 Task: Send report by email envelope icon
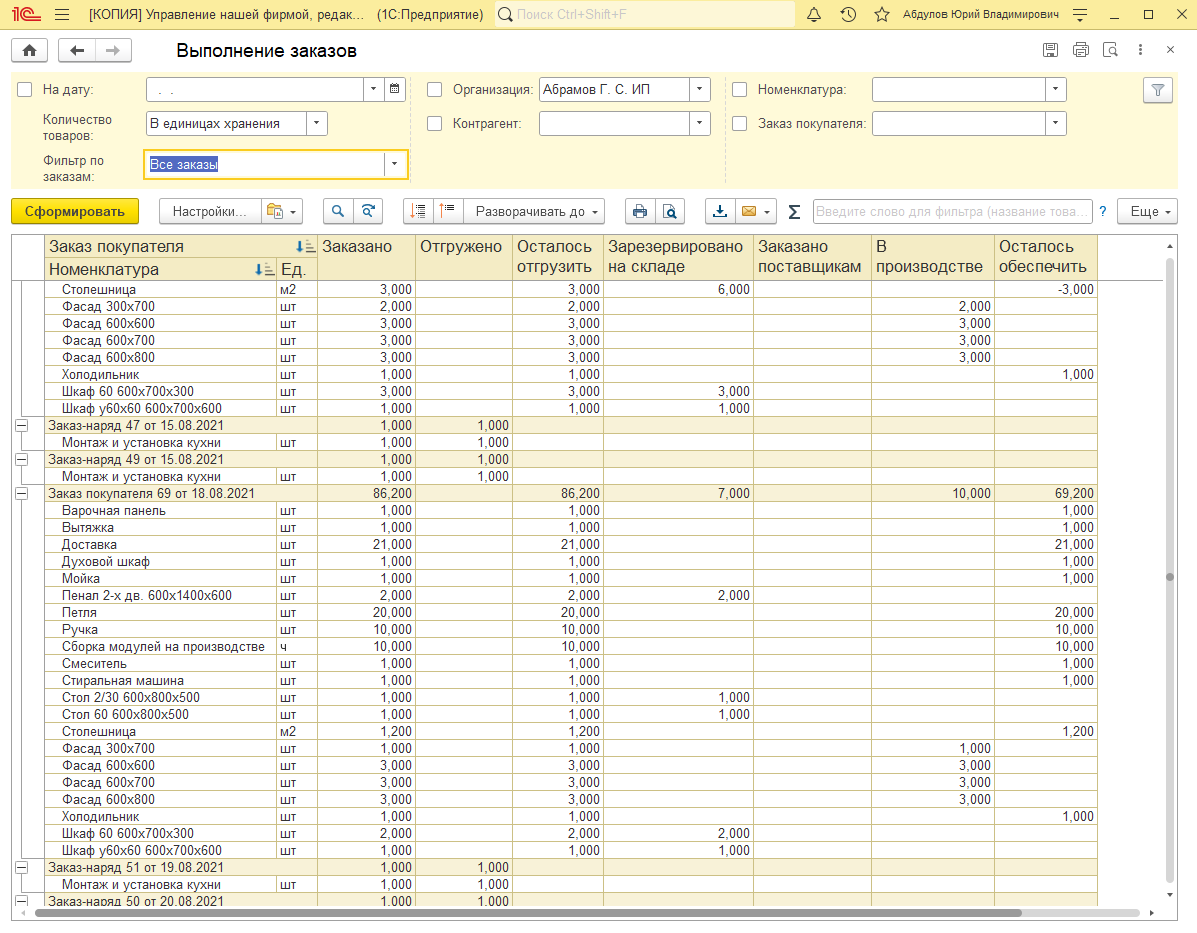pyautogui.click(x=749, y=211)
